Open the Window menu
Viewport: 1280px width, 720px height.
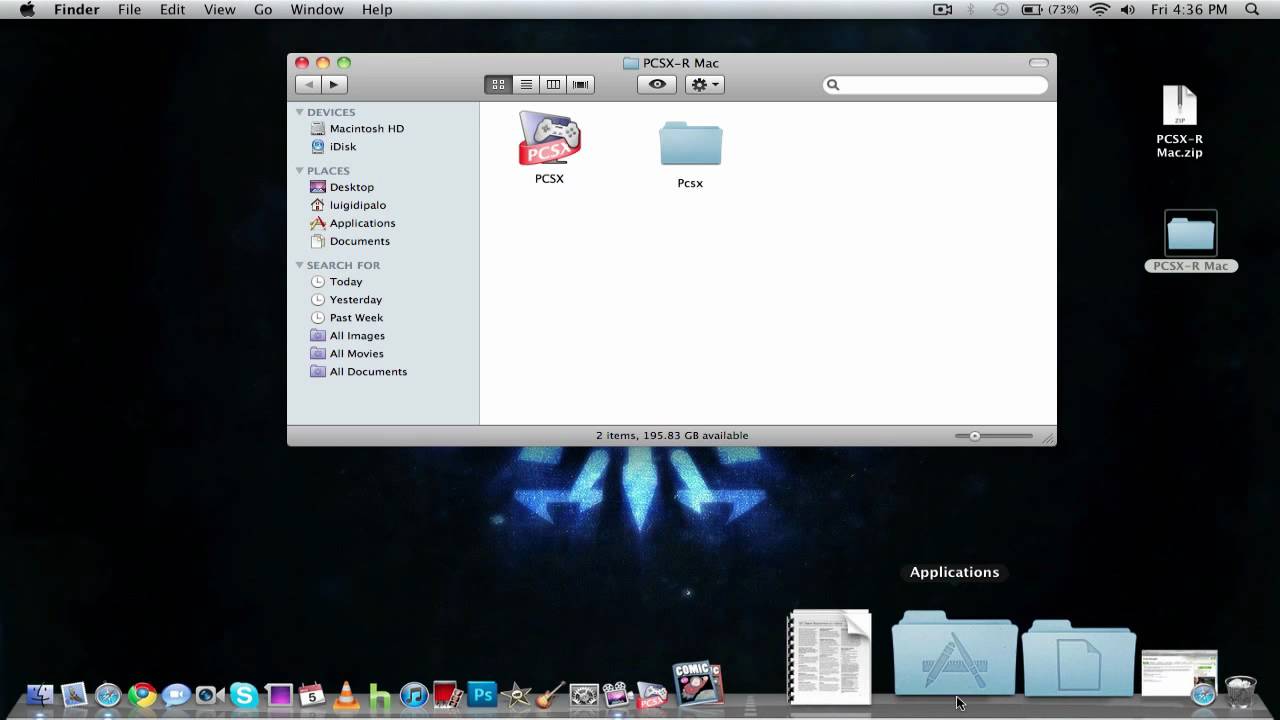[317, 10]
